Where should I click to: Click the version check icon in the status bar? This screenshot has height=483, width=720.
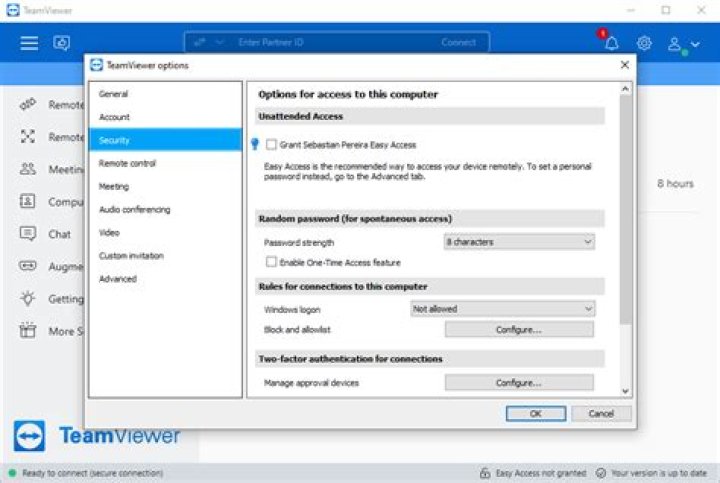click(x=601, y=473)
